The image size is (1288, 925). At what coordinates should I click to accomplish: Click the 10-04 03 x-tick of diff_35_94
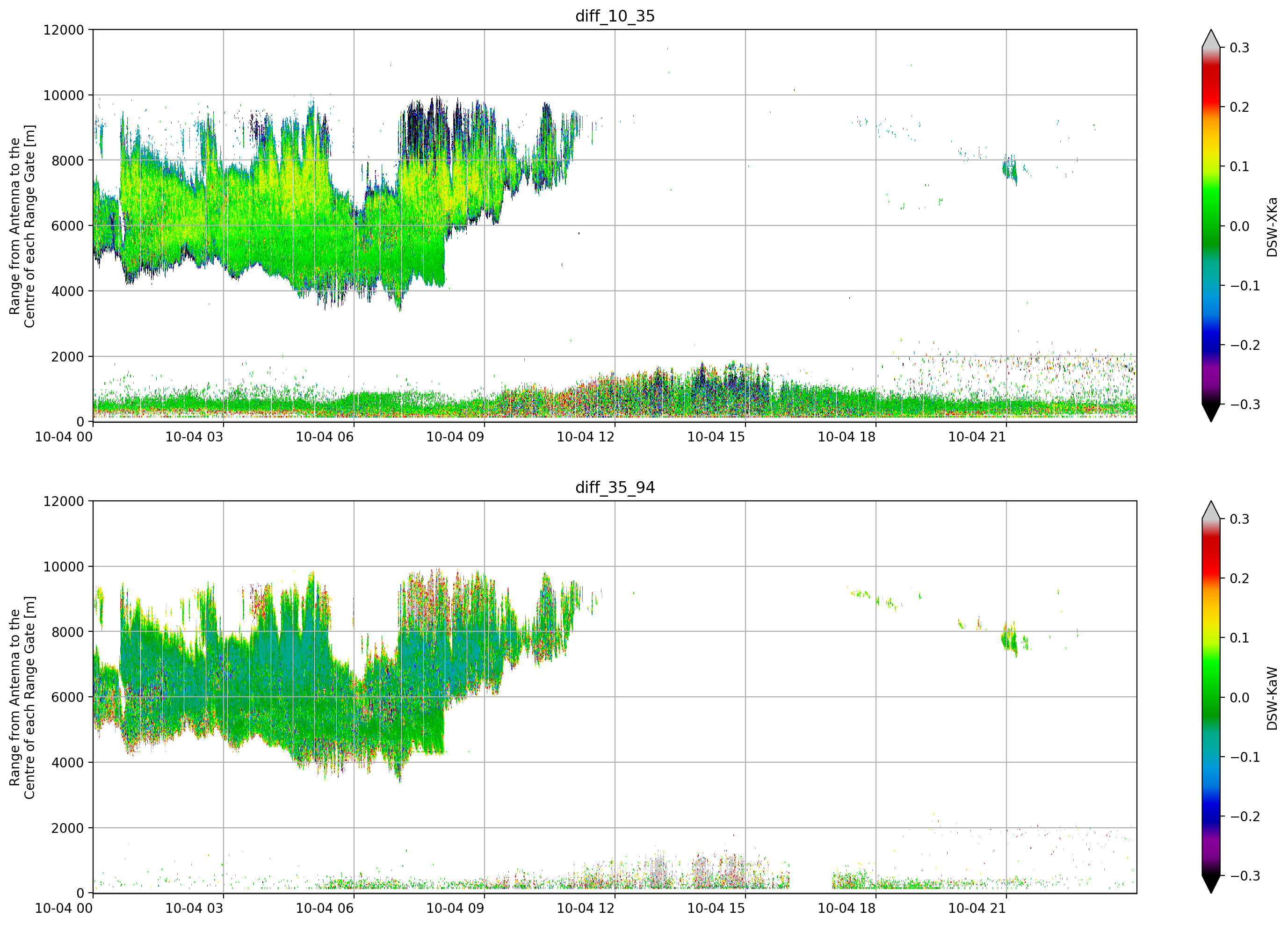tap(194, 908)
